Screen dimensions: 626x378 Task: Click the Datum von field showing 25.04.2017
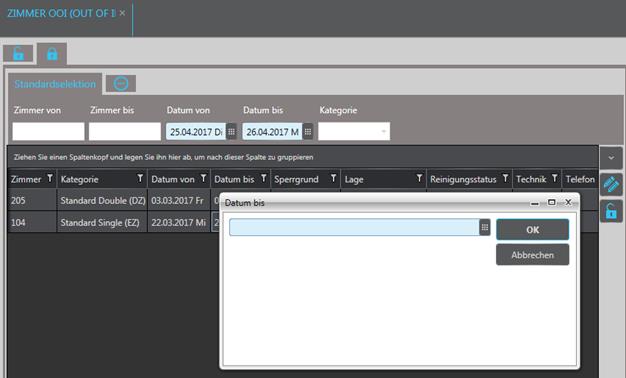[x=196, y=132]
